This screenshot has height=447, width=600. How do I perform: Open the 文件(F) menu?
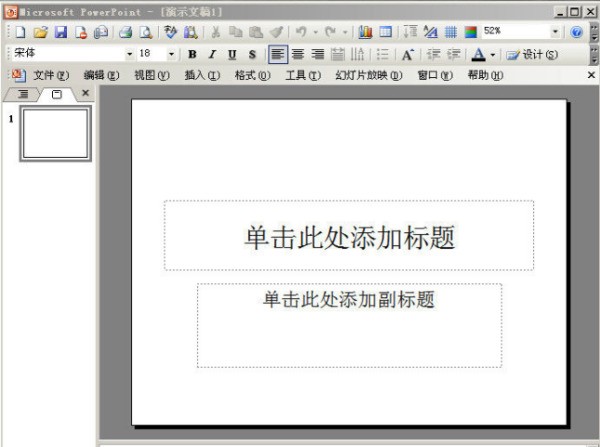[x=51, y=75]
